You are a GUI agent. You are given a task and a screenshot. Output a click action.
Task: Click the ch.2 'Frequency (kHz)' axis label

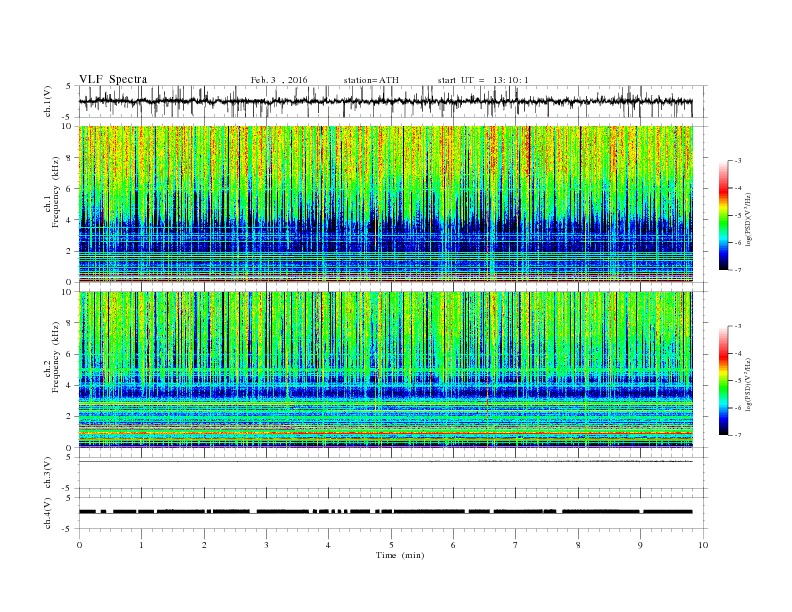[55, 358]
